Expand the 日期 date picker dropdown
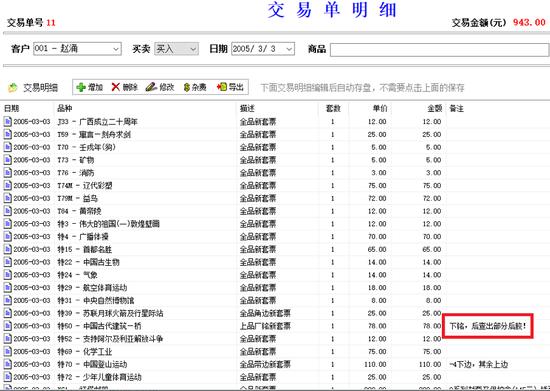550x391 pixels. click(289, 49)
